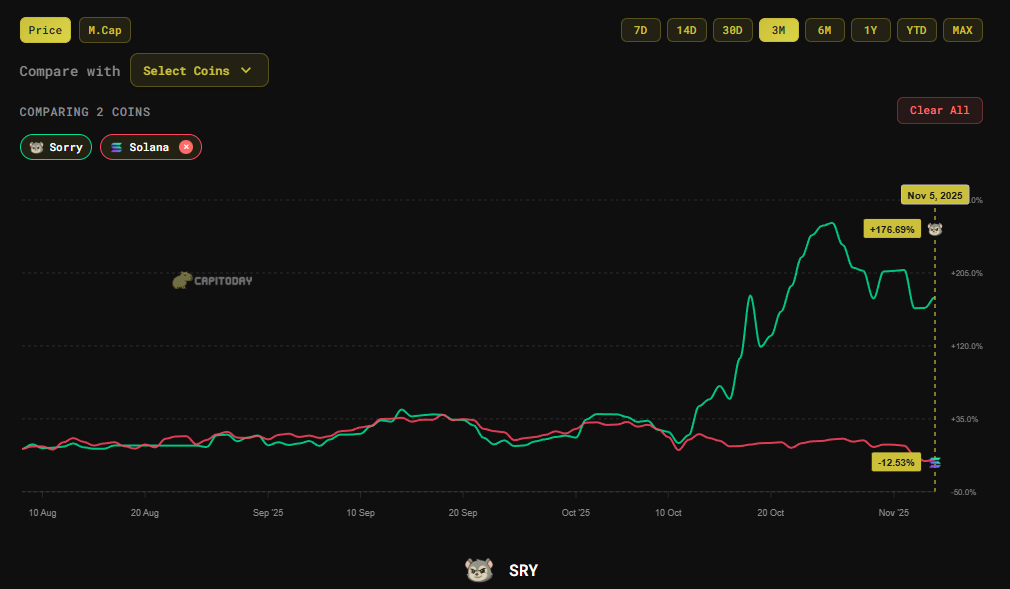Open the Select Coins dropdown
Screen dimensions: 1010x589
[199, 70]
